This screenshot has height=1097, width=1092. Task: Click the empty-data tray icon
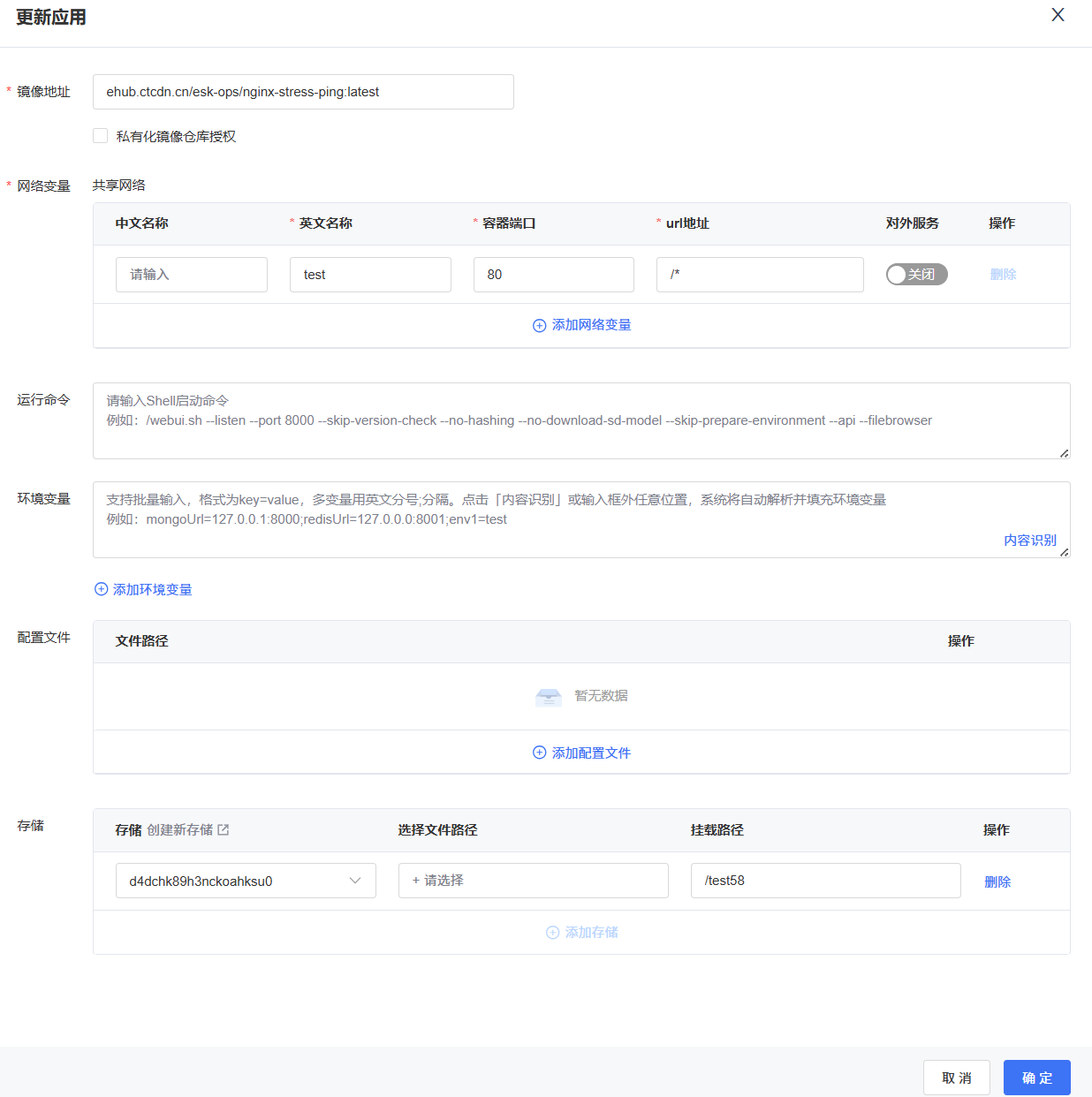[549, 697]
